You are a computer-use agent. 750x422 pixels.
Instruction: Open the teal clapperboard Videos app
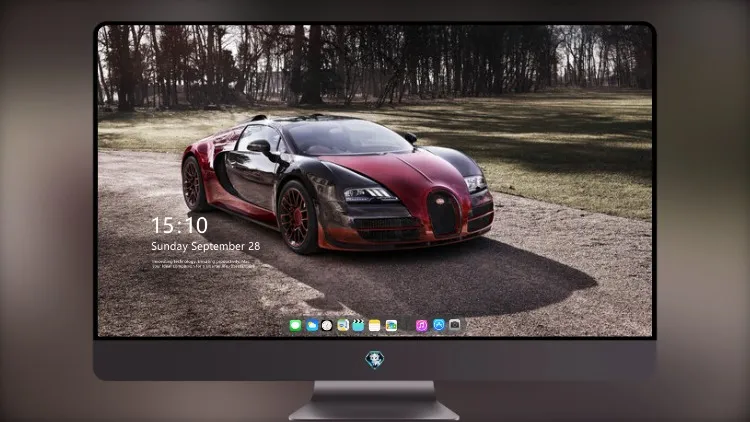pos(358,326)
